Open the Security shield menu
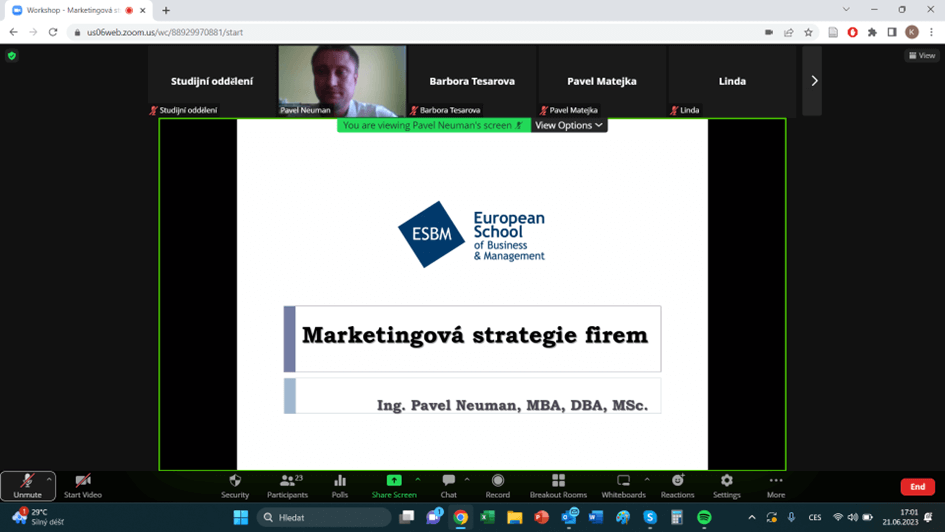945x532 pixels. (235, 486)
